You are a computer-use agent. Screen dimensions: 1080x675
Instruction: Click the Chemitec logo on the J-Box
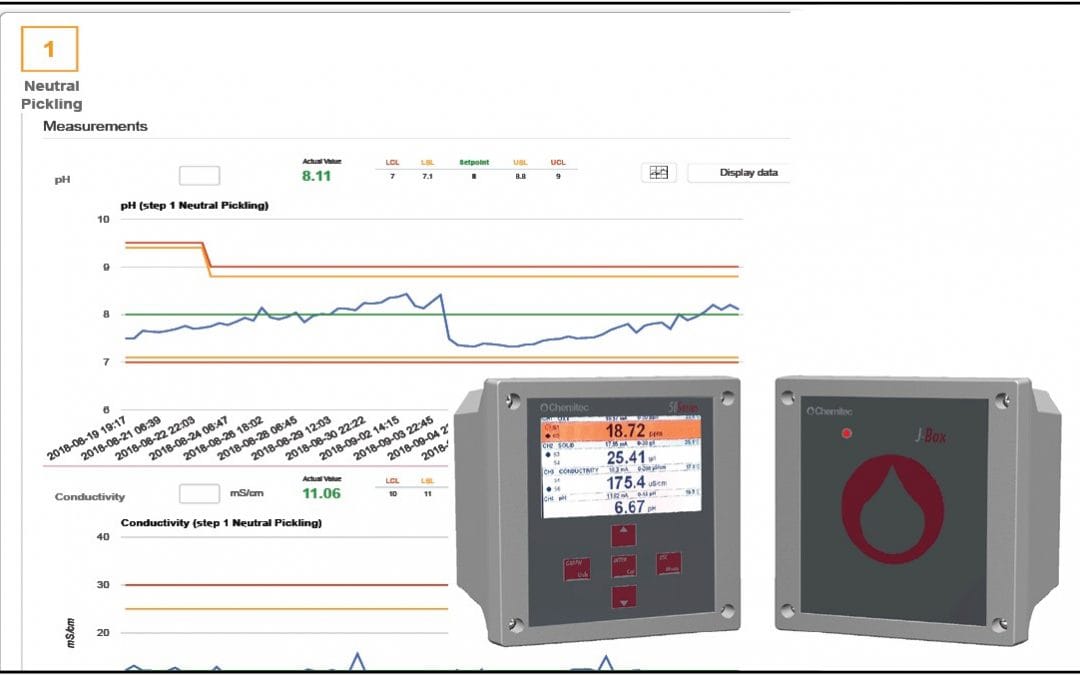coord(829,411)
